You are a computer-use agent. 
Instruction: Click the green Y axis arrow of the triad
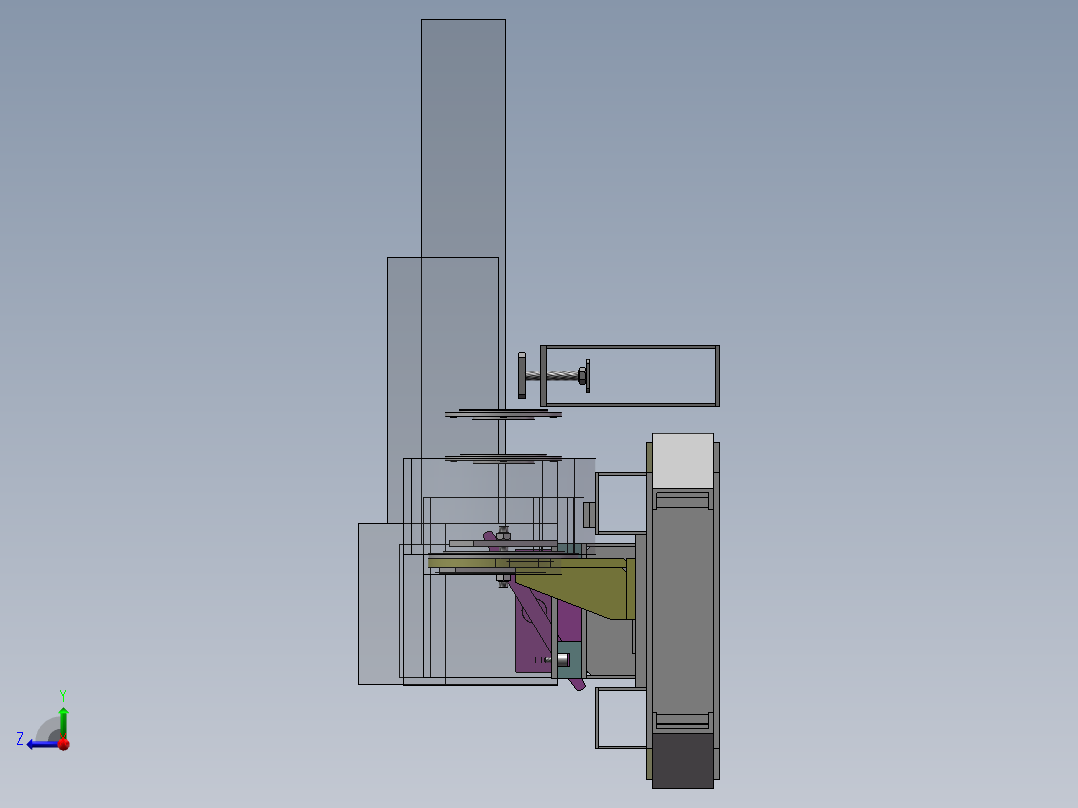(63, 722)
